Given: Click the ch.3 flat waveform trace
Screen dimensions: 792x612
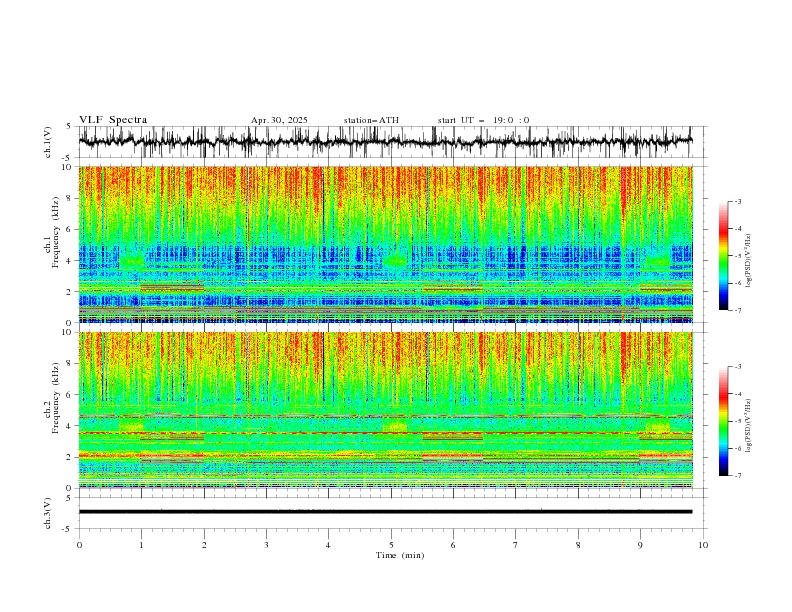Looking at the screenshot, I should pos(386,512).
